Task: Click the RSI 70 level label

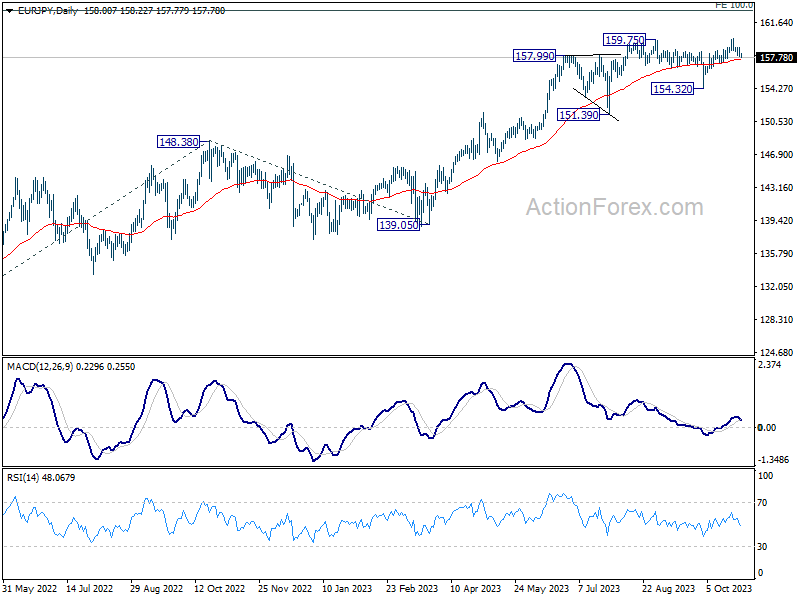Action: 763,503
